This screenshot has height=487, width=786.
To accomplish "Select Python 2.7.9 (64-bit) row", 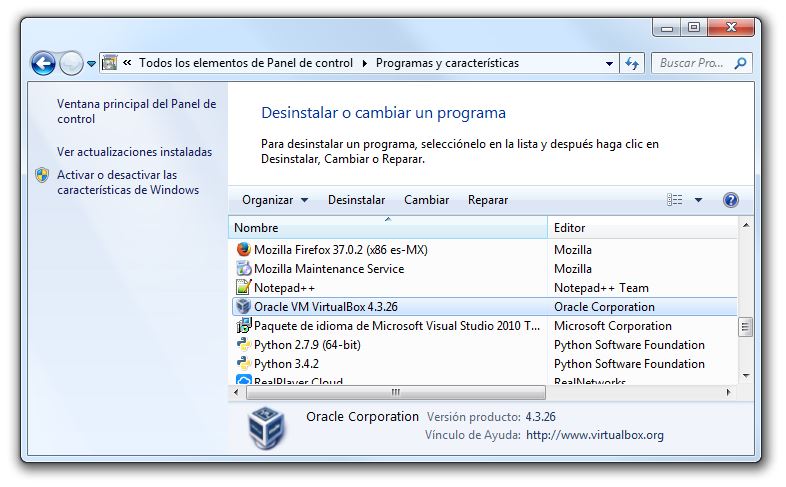I will coord(485,345).
